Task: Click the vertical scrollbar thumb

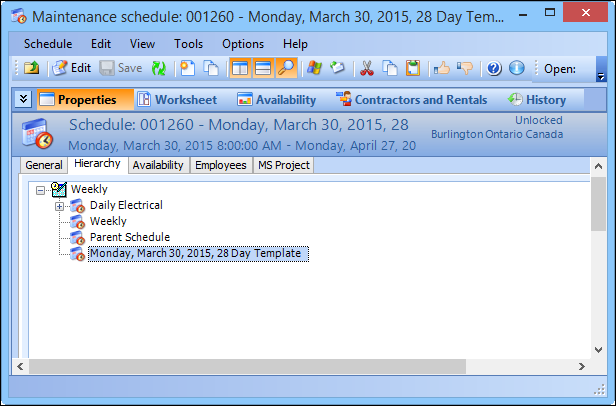Action: point(598,204)
